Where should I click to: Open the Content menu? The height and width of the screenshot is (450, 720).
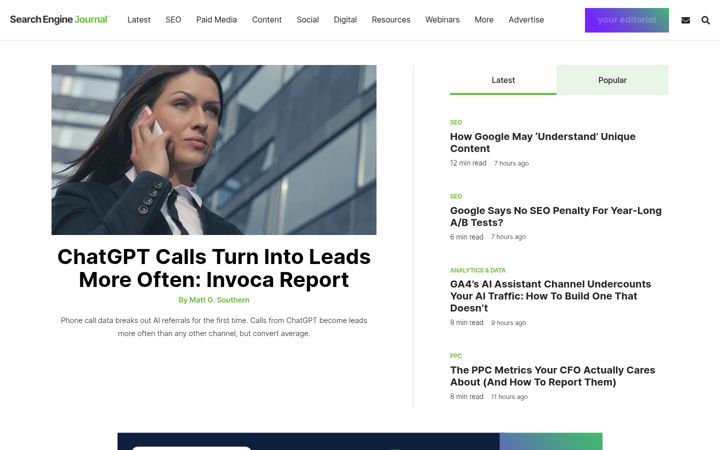267,20
